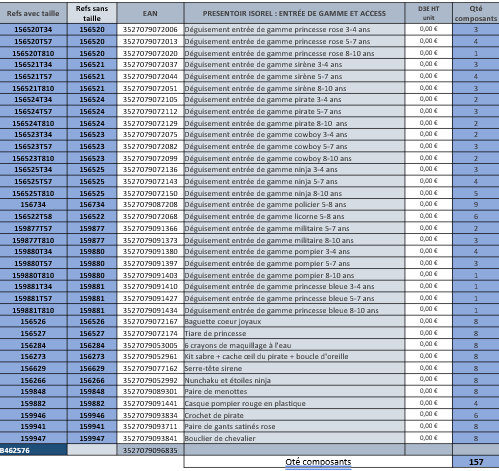Viewport: 499px width, 471px height.
Task: Click 'pirate 3-4 ans' description cell
Action: click(x=294, y=99)
